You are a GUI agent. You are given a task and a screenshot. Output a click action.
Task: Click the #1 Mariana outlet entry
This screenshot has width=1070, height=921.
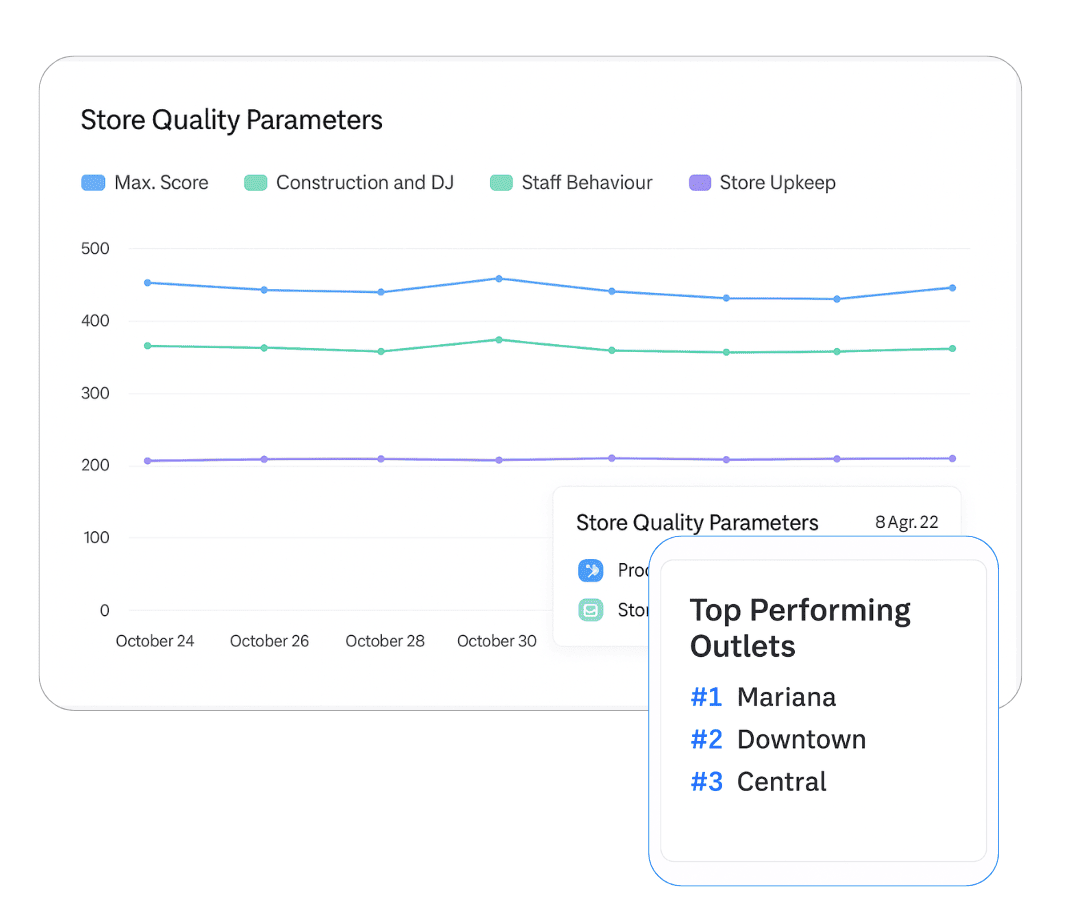point(763,697)
